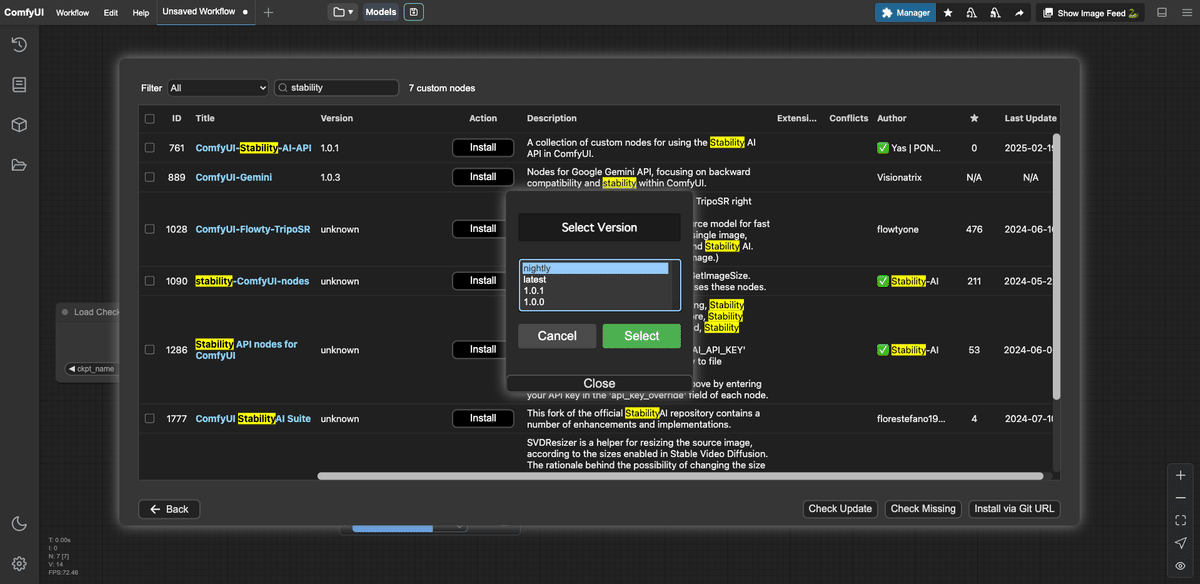
Task: Install ComfyUI StabilityAI Suite node
Action: coord(483,419)
